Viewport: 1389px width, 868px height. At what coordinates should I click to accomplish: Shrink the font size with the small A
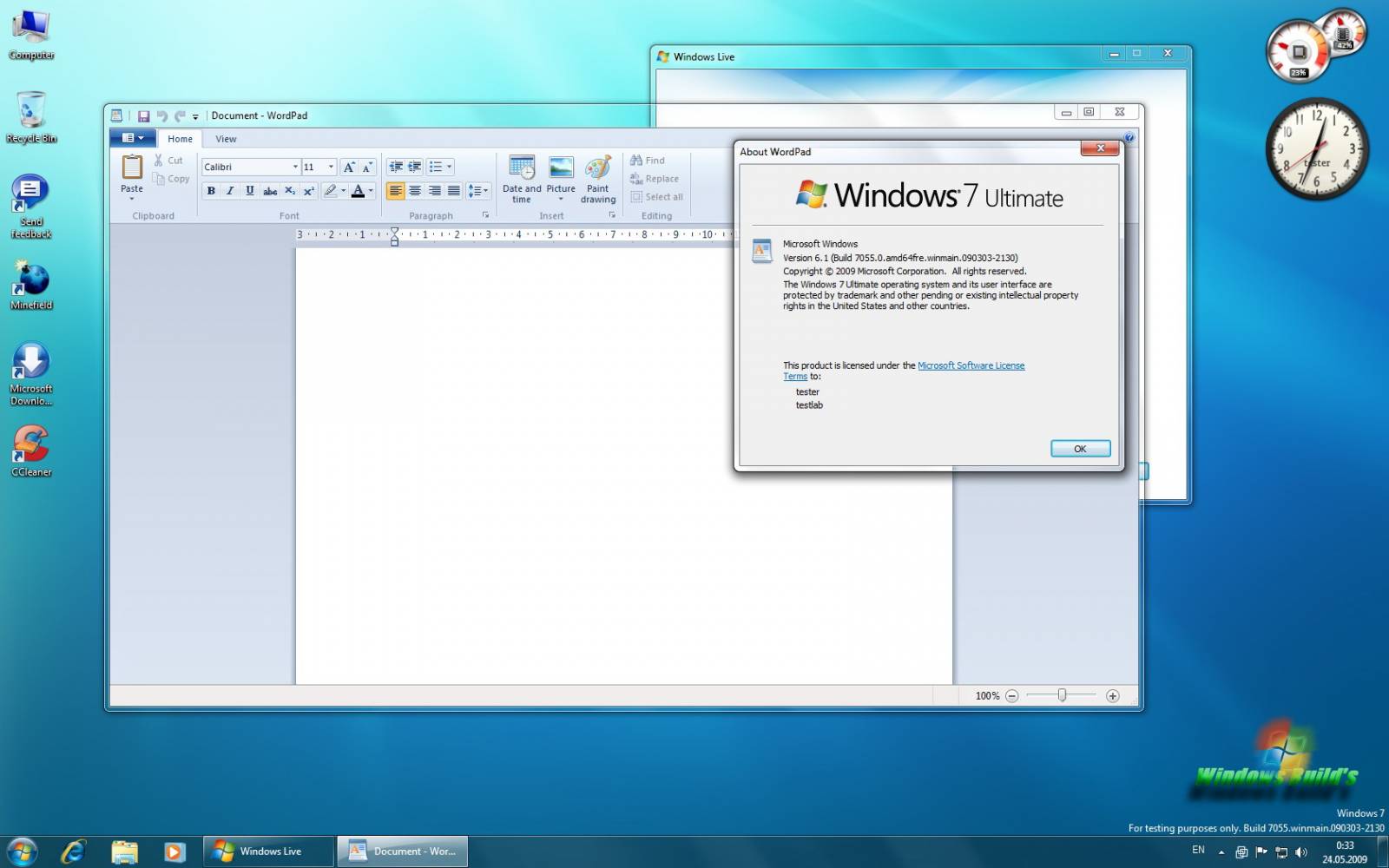pyautogui.click(x=367, y=167)
